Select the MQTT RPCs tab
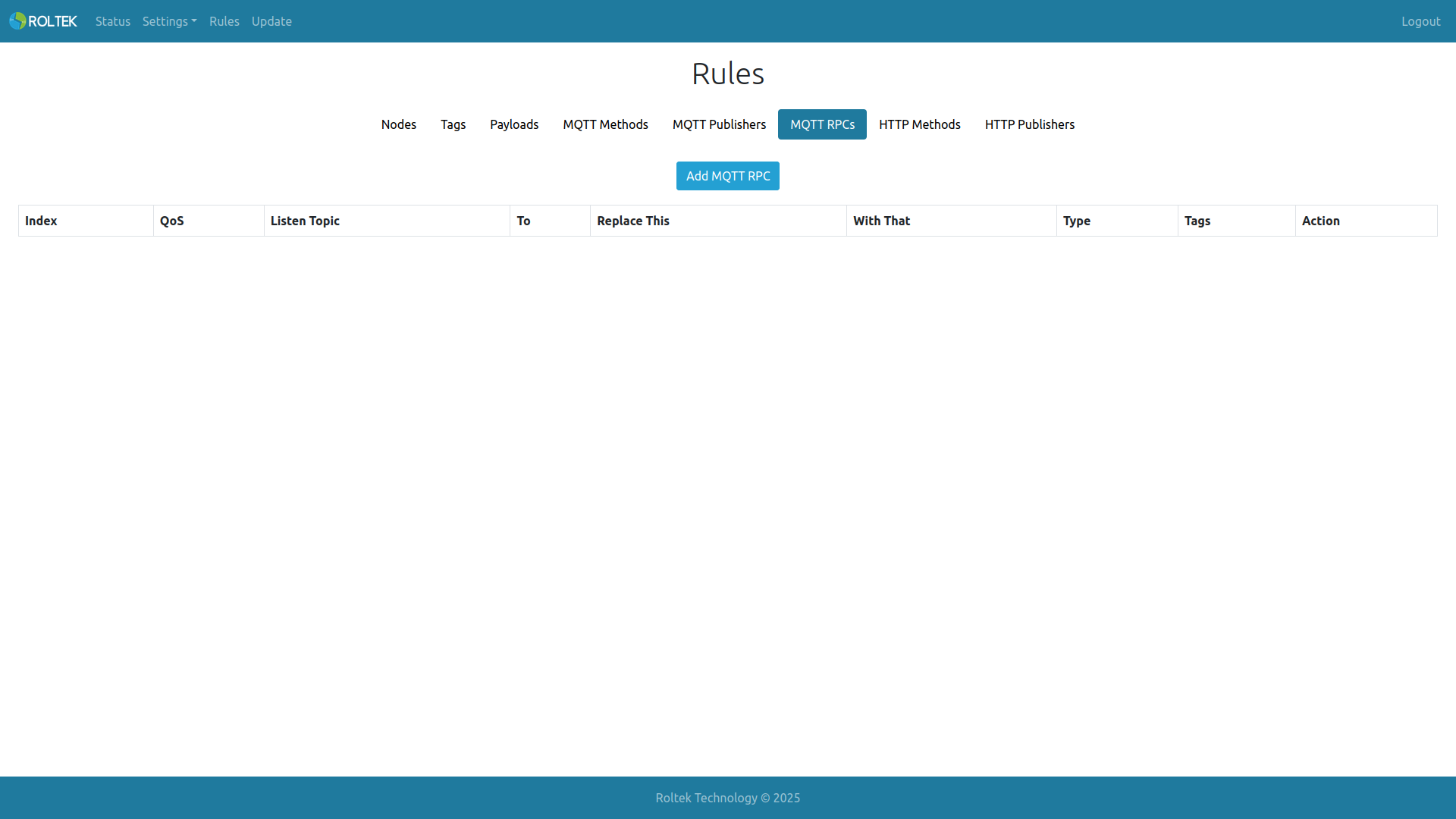The image size is (1456, 819). 822,124
